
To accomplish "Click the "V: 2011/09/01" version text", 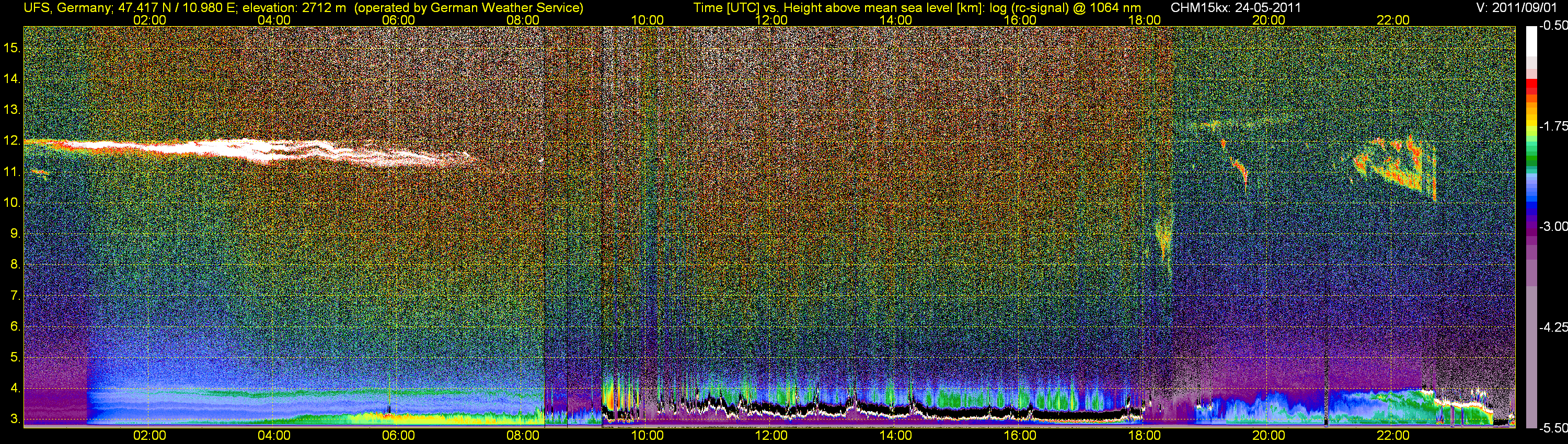I will coord(1519,7).
